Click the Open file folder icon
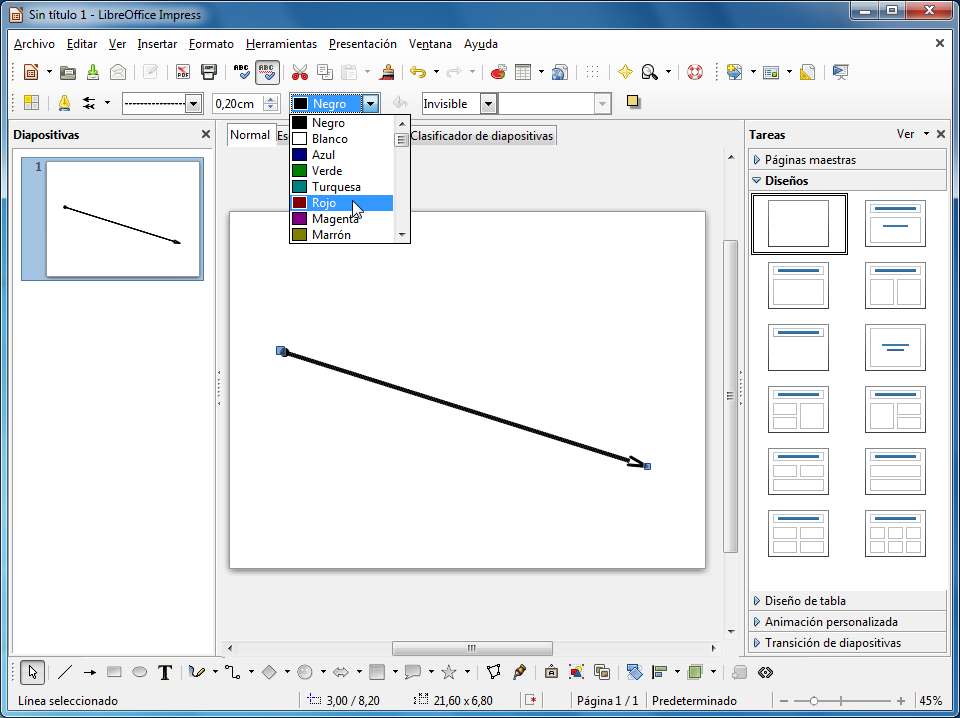The width and height of the screenshot is (960, 718). [68, 72]
